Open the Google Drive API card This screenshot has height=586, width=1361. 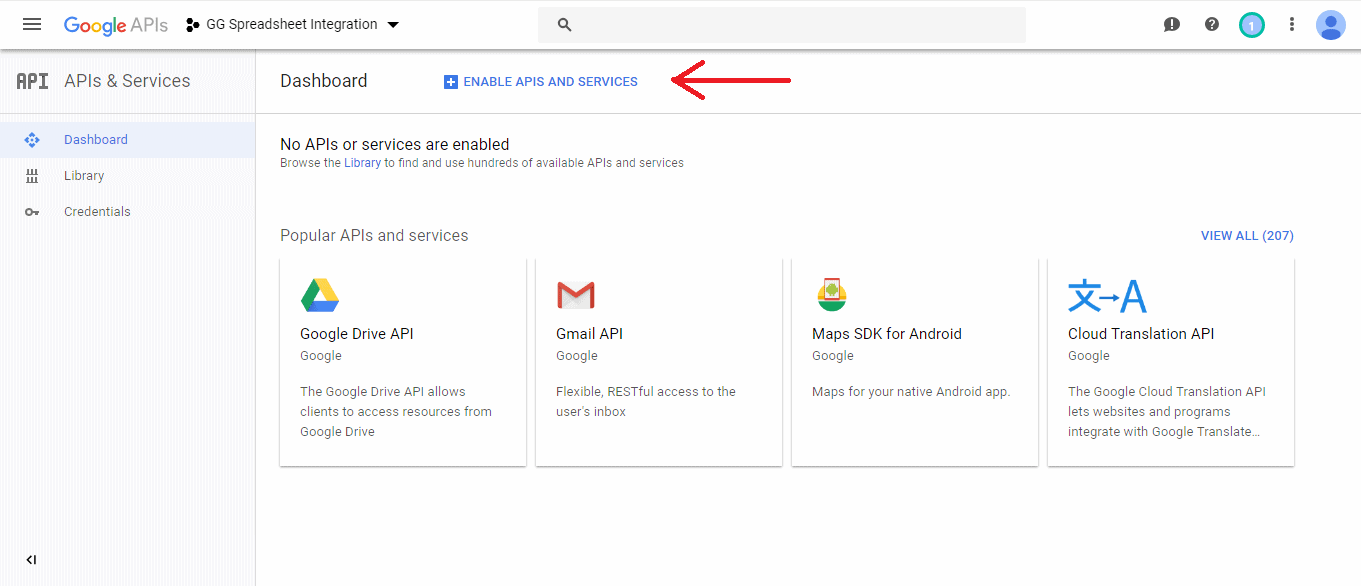click(403, 362)
